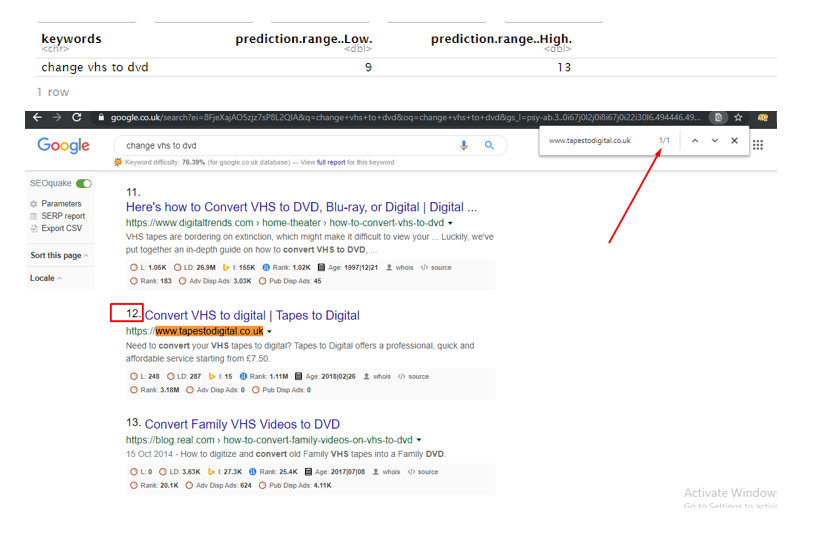The image size is (821, 535).
Task: Click the keywords column header
Action: click(71, 39)
